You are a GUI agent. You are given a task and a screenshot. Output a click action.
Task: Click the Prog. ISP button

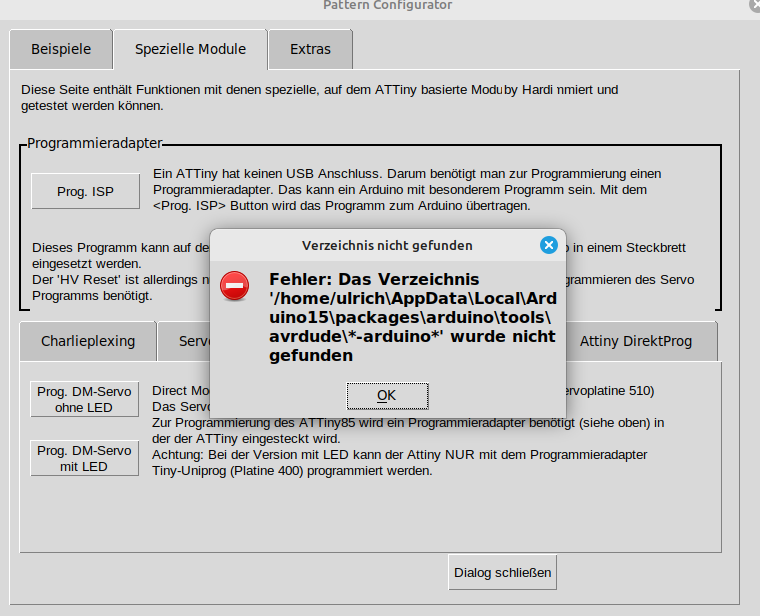[x=85, y=191]
